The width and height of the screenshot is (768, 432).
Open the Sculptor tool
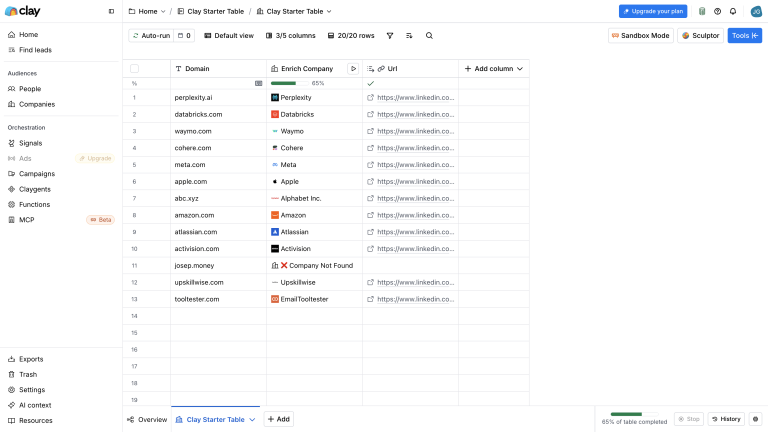click(700, 35)
